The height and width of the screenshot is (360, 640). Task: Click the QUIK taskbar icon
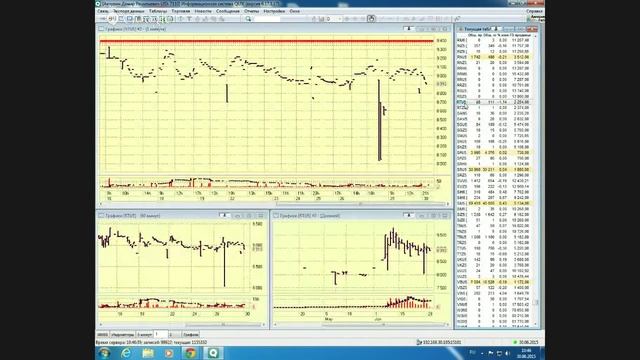213,353
